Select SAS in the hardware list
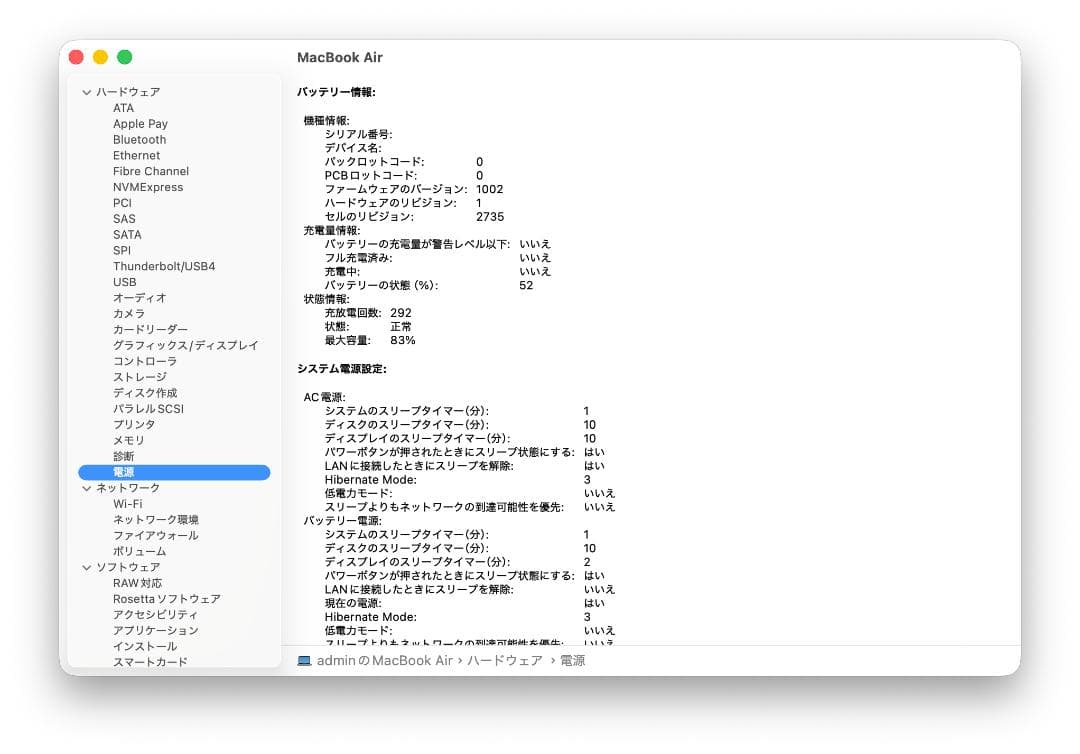 [124, 219]
